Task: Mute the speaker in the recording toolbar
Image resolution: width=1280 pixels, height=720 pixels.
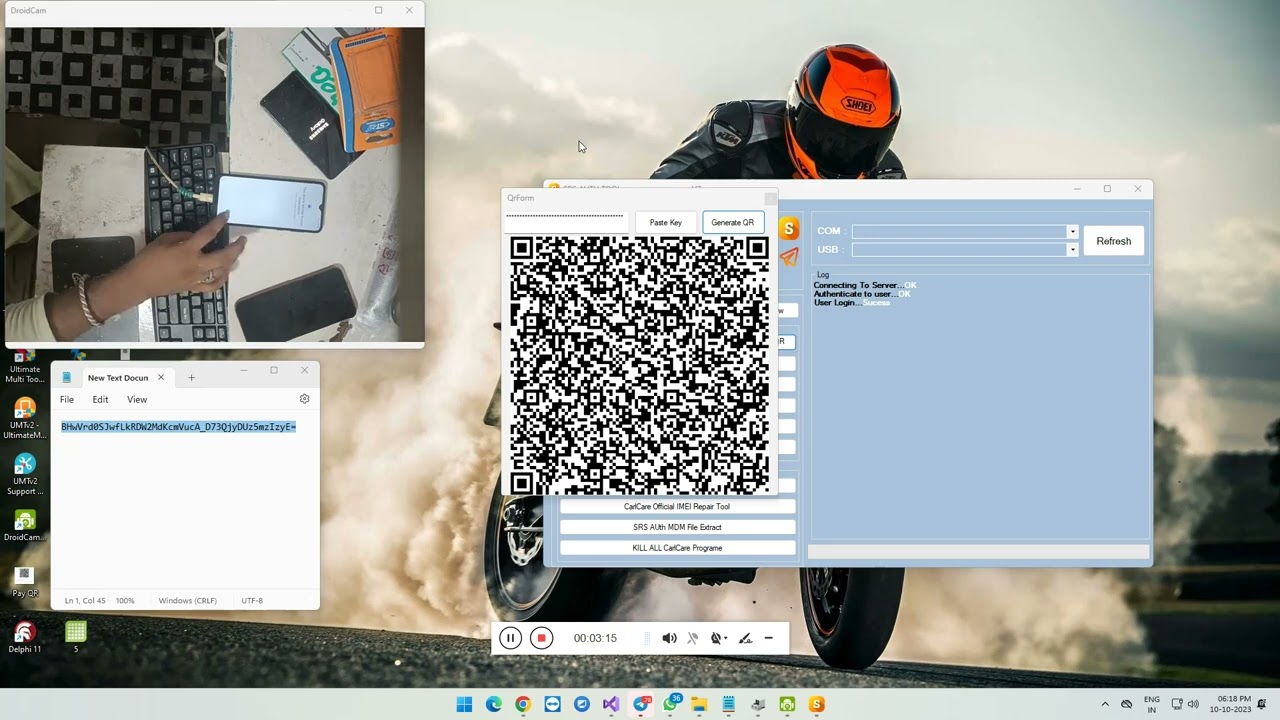Action: click(x=669, y=637)
